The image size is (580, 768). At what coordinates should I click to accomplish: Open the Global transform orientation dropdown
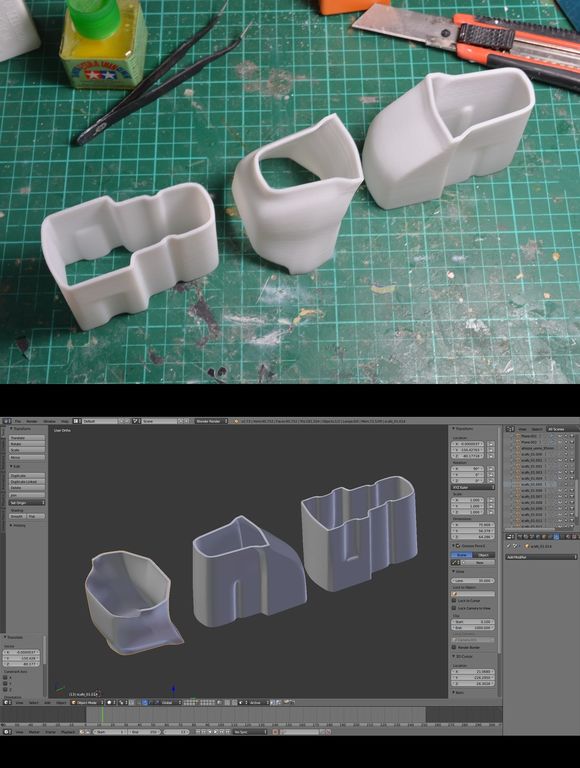coord(171,702)
